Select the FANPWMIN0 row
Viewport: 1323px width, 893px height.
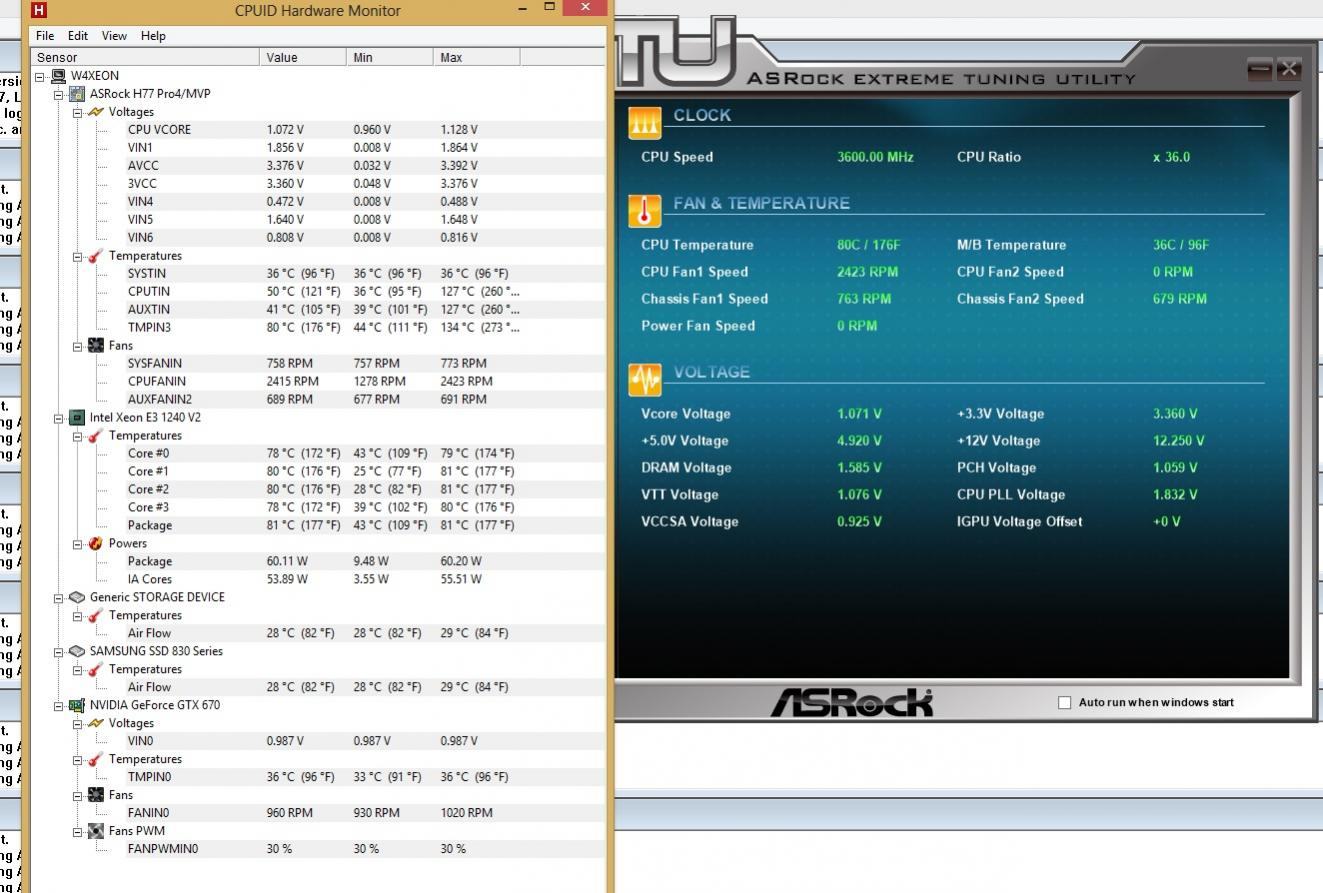point(318,849)
